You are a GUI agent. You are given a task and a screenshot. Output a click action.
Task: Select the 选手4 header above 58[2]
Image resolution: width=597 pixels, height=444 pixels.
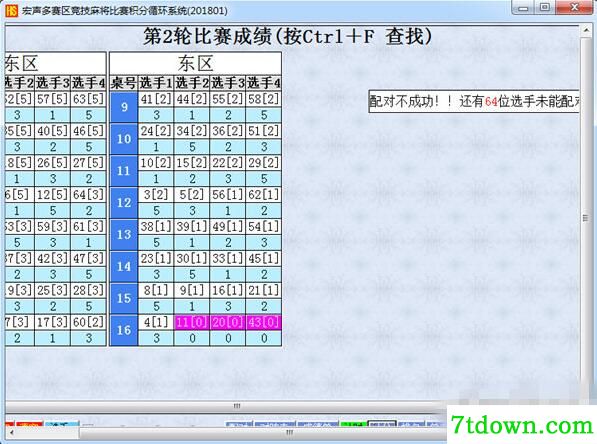(263, 83)
